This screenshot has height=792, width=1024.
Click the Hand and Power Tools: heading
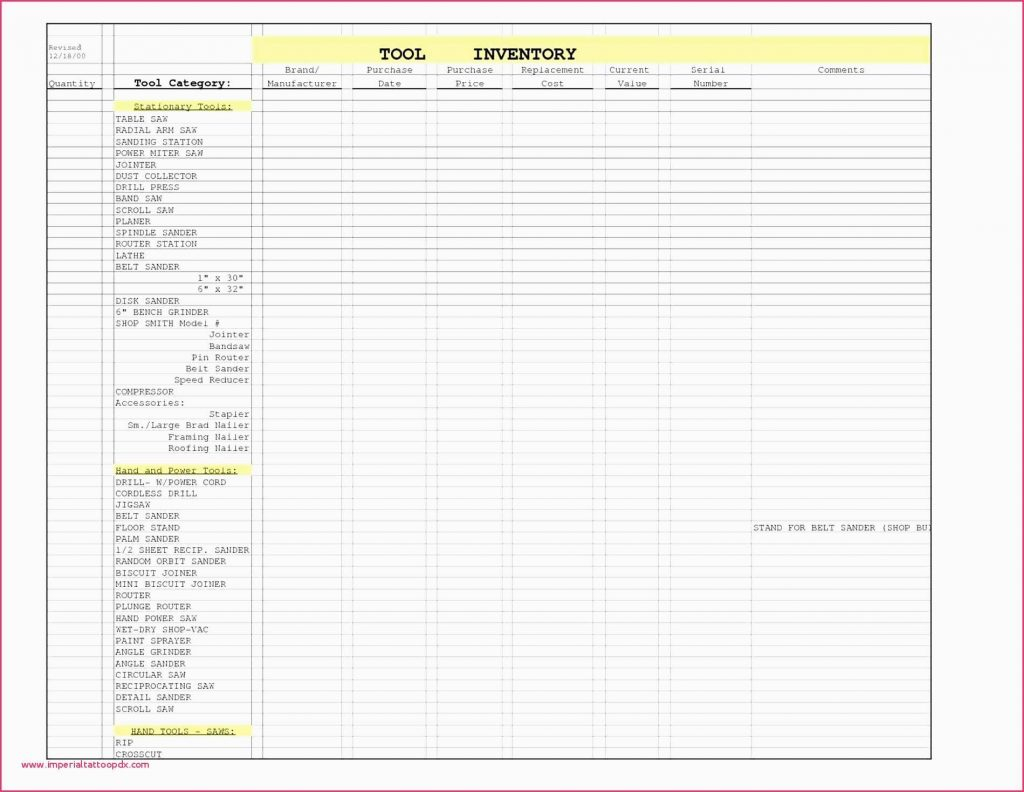(x=182, y=470)
